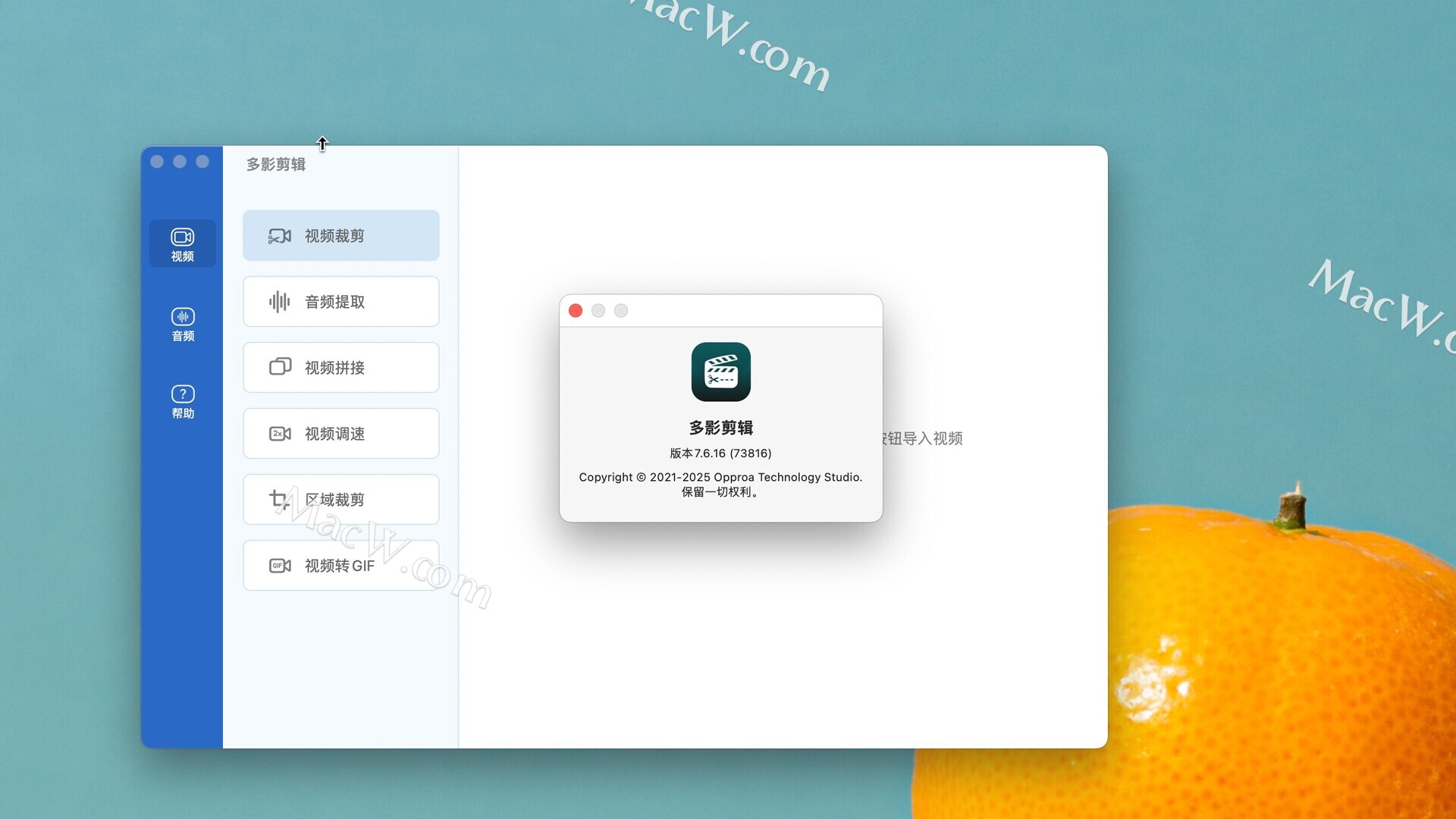Minimize the main 多影剪辑 window
The height and width of the screenshot is (819, 1456).
click(180, 162)
